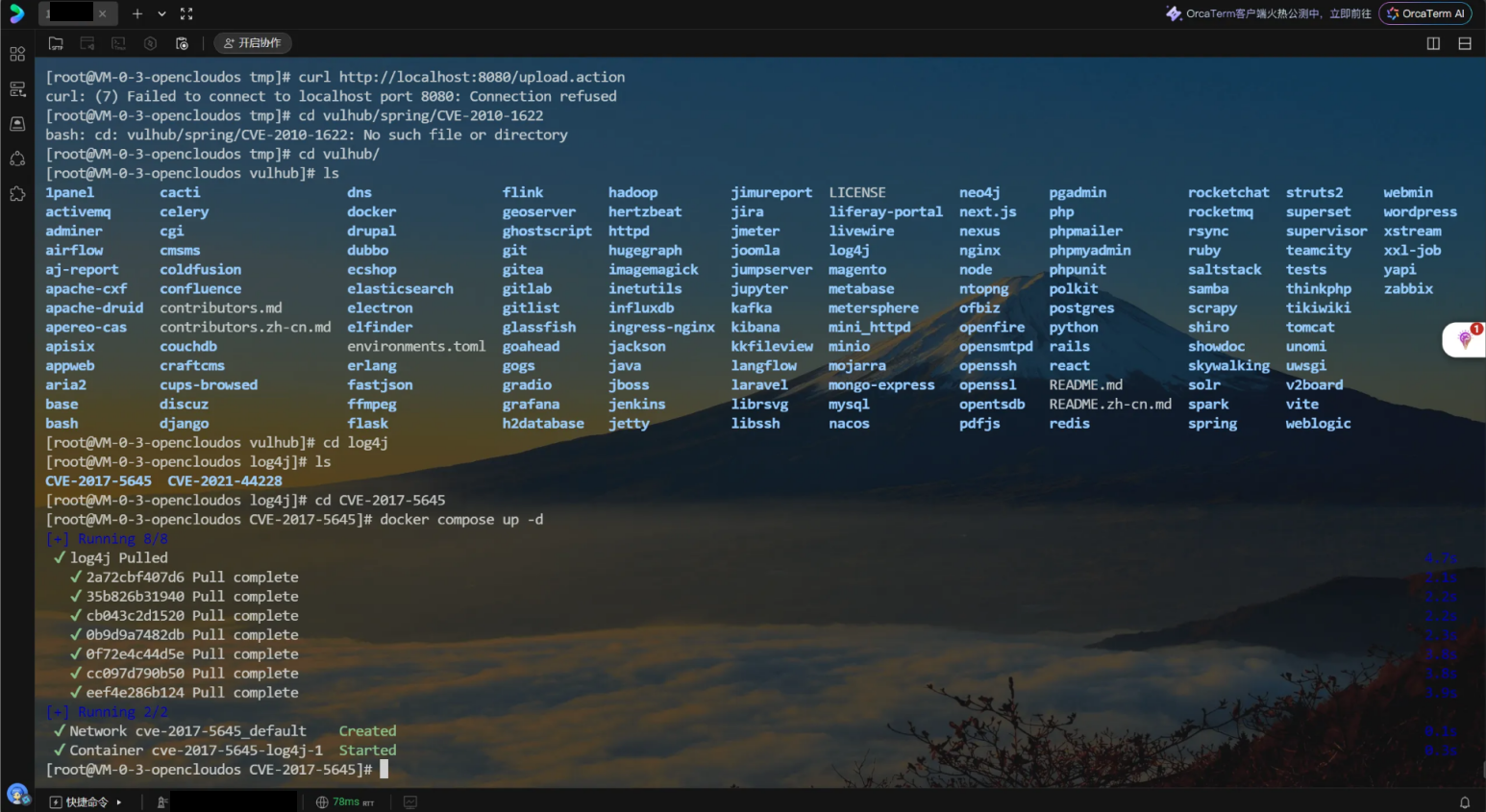Select the jumpserver directory name
Image resolution: width=1486 pixels, height=812 pixels.
(x=771, y=269)
